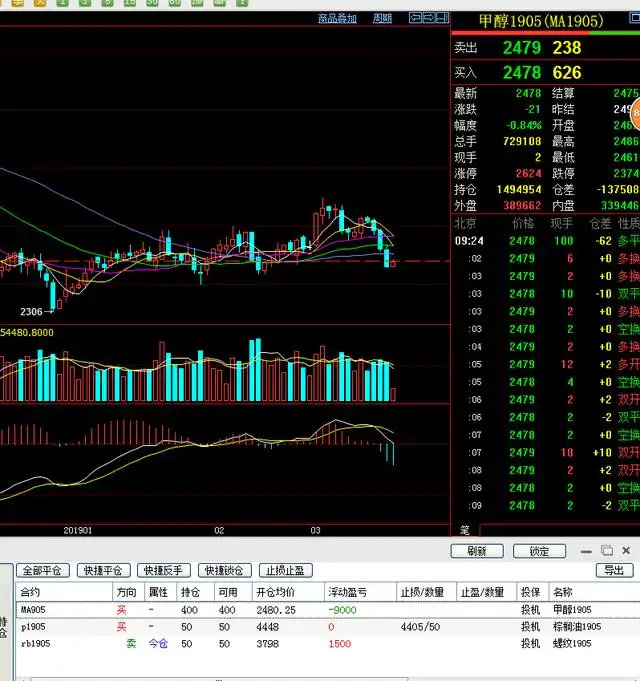Click the left arrow chart navigation icon
640x681 pixels.
tap(415, 18)
